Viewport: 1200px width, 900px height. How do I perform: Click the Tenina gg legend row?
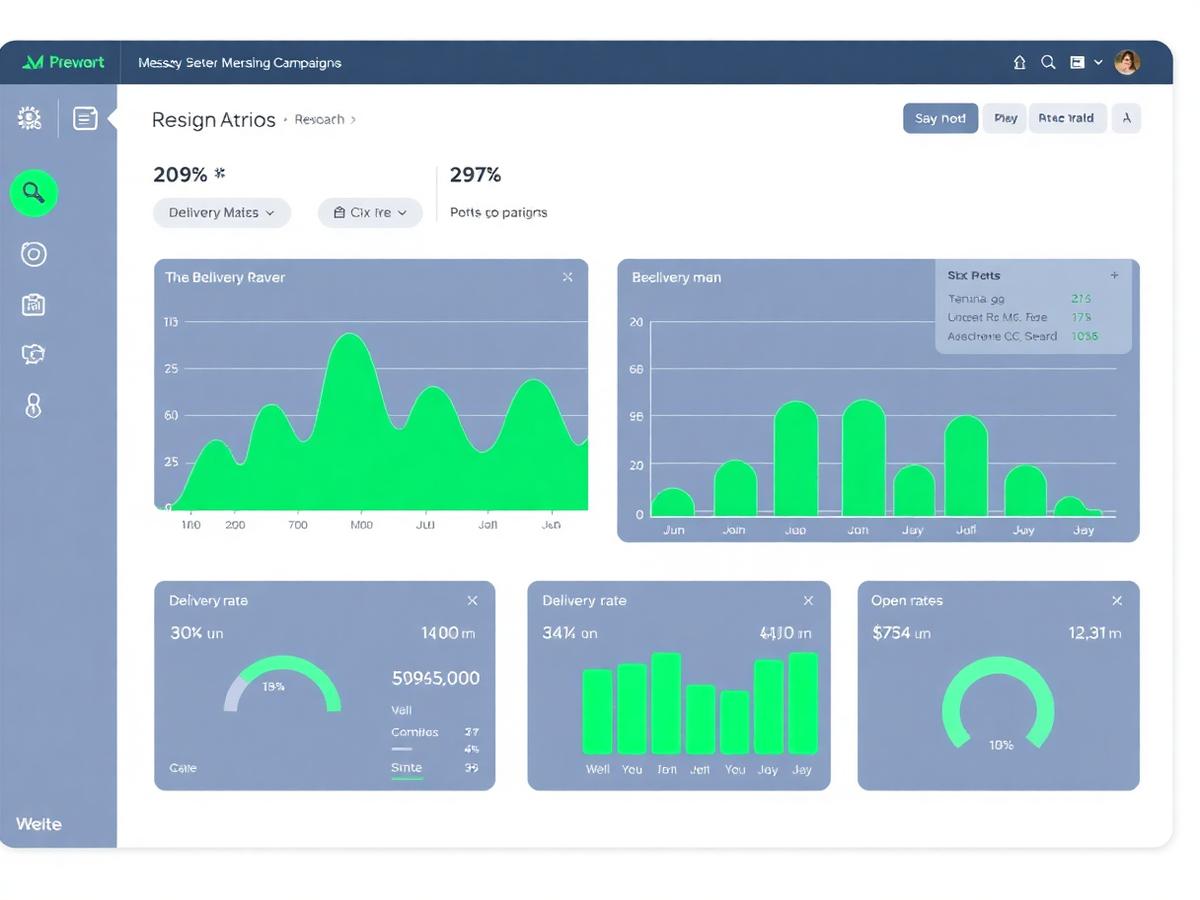pyautogui.click(x=1020, y=299)
